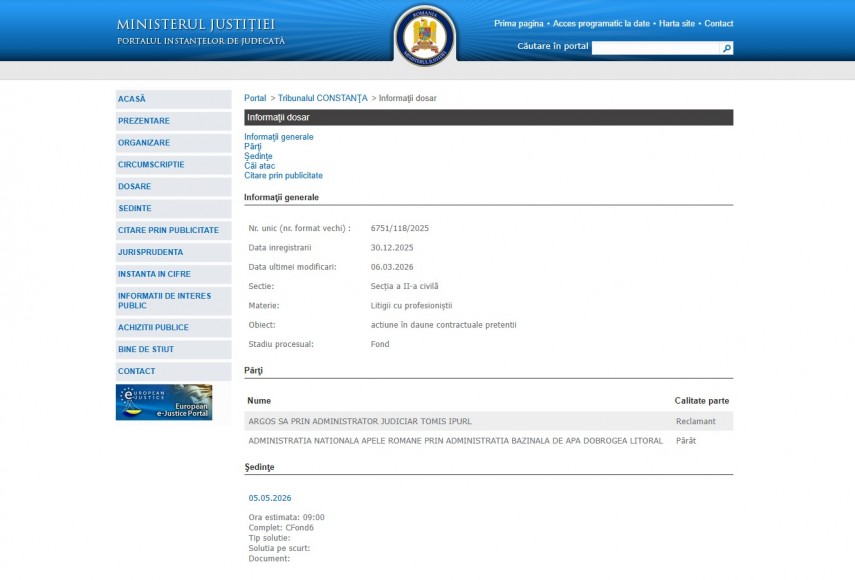
Task: Open the European e-Justice Portal banner
Action: click(164, 402)
